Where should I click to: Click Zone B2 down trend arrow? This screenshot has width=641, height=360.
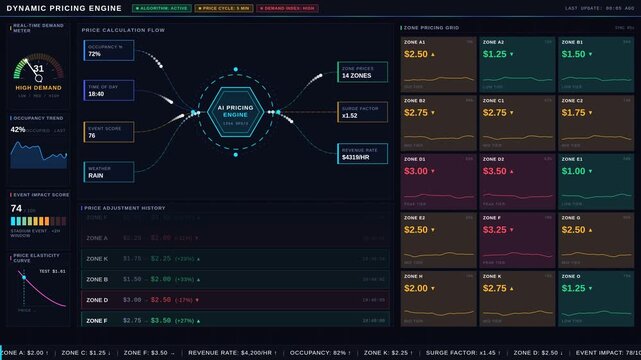(433, 113)
